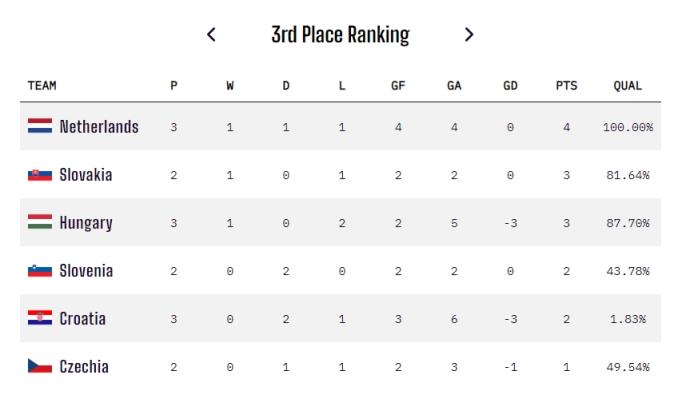This screenshot has width=674, height=403.
Task: Select Croatia's 1.83% qualification value
Action: 628,319
